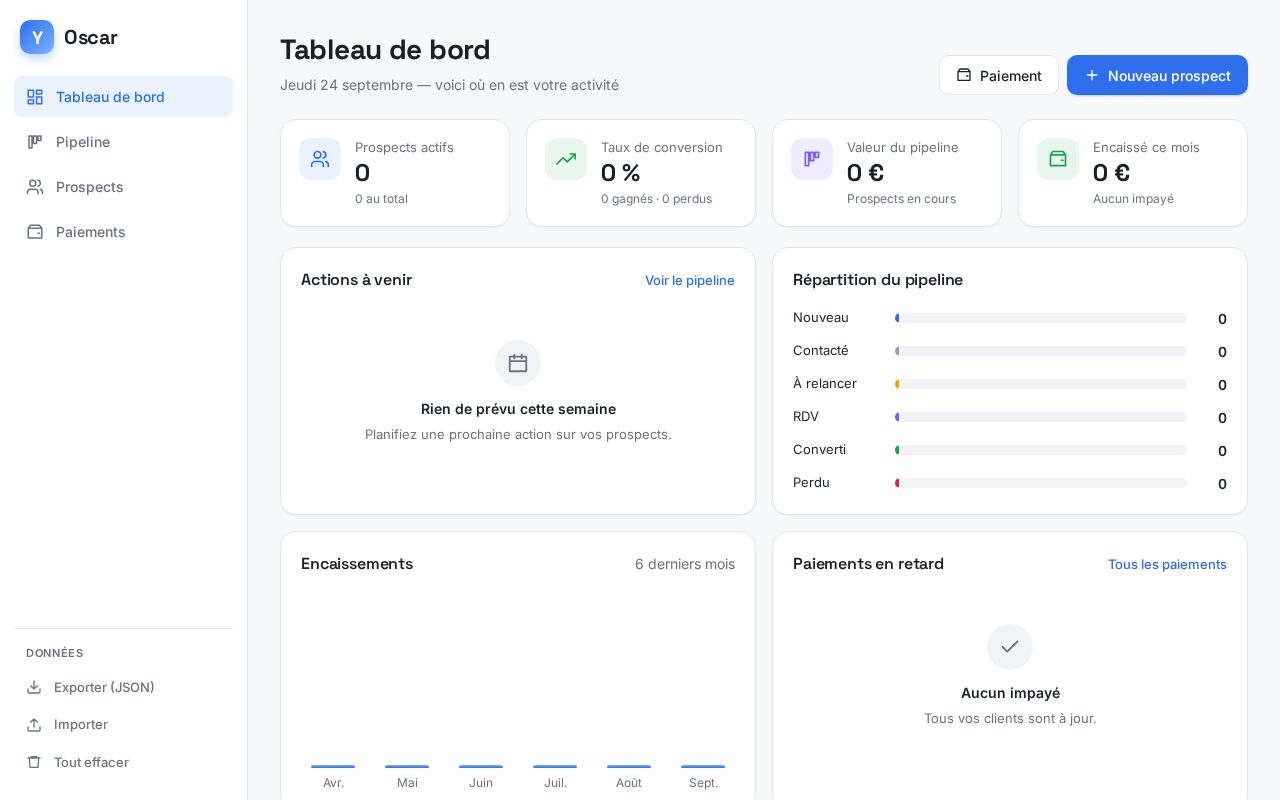Click the Pipeline kanban icon in sidebar
This screenshot has height=800, width=1280.
point(35,142)
